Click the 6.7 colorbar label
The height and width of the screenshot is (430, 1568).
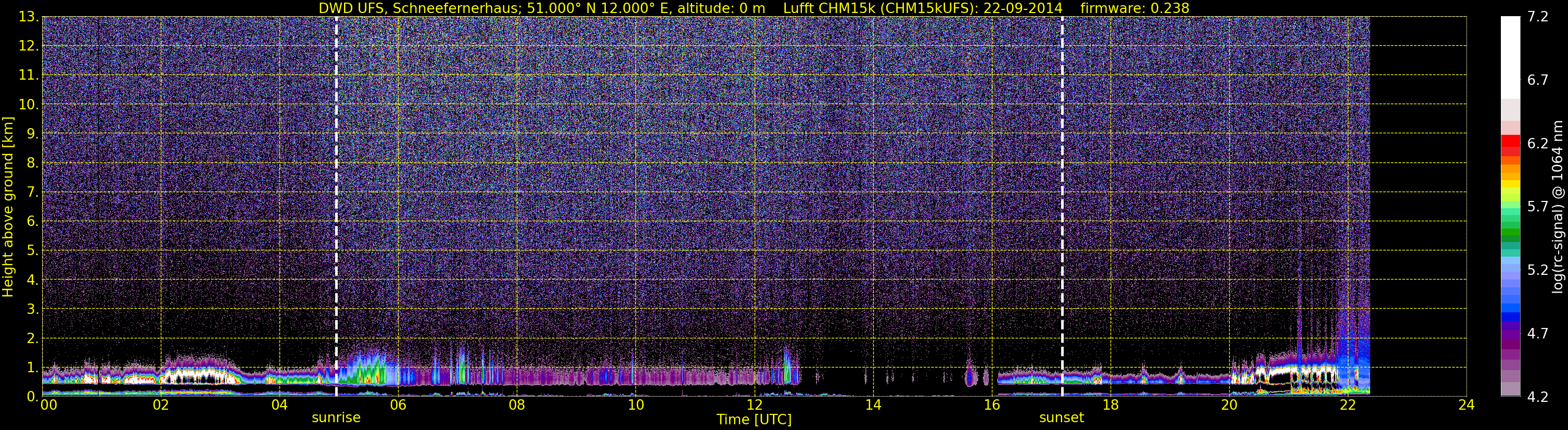pyautogui.click(x=1538, y=80)
